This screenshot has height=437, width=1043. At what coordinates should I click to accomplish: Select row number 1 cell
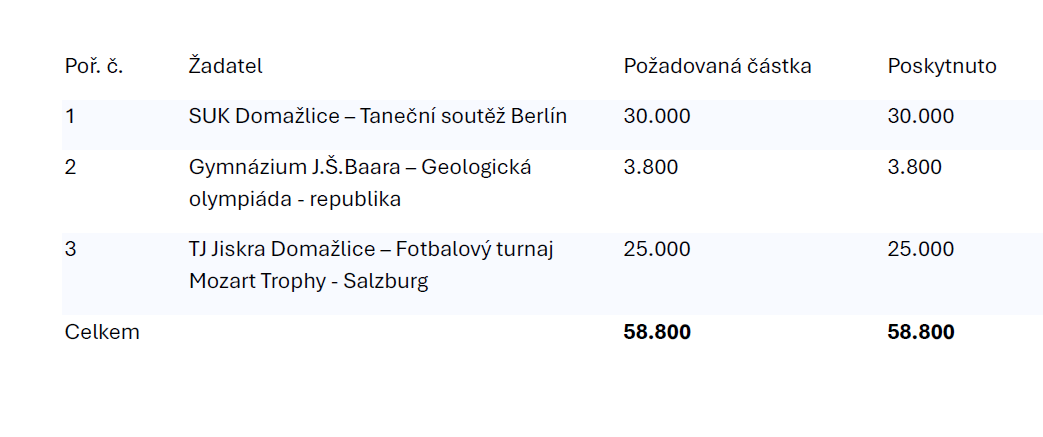tap(70, 116)
